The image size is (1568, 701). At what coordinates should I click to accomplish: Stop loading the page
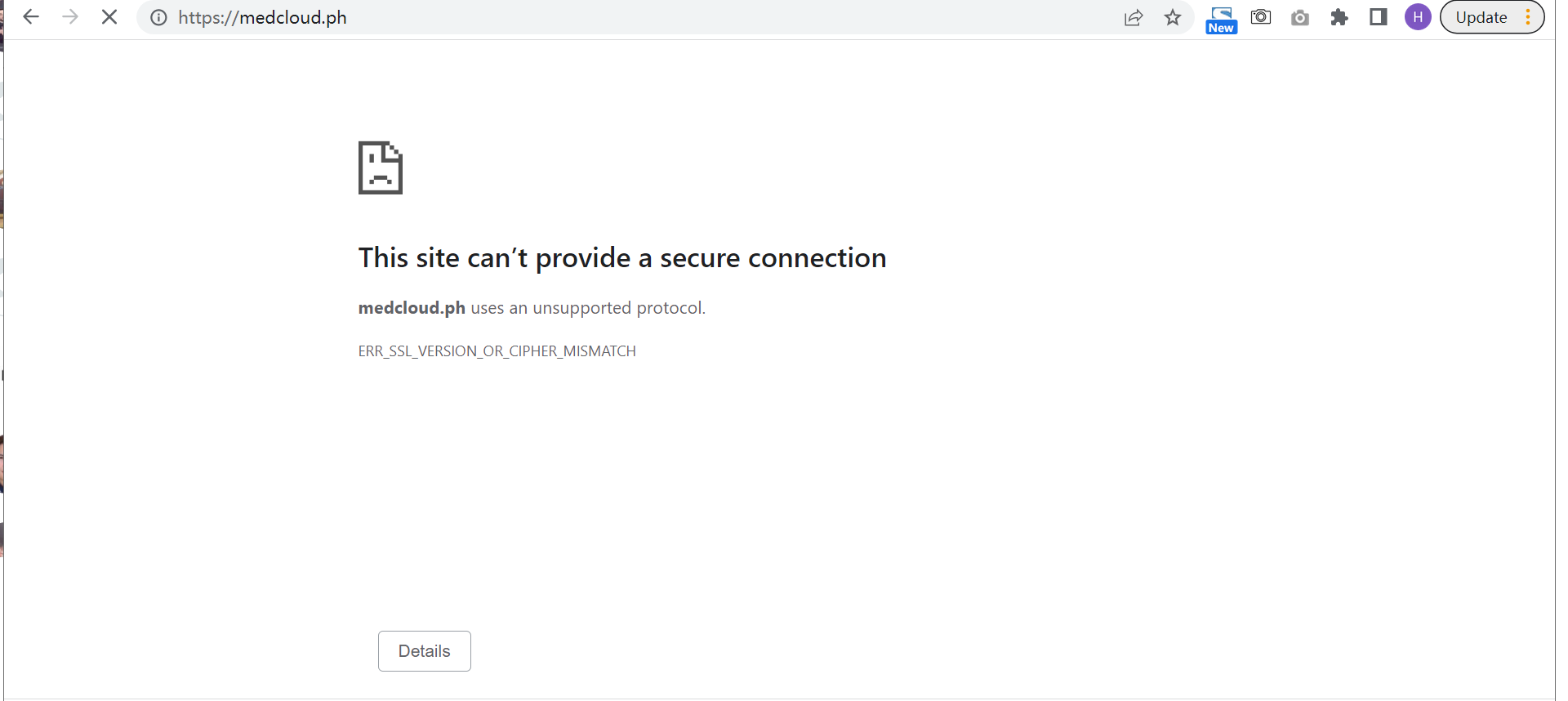coord(109,17)
